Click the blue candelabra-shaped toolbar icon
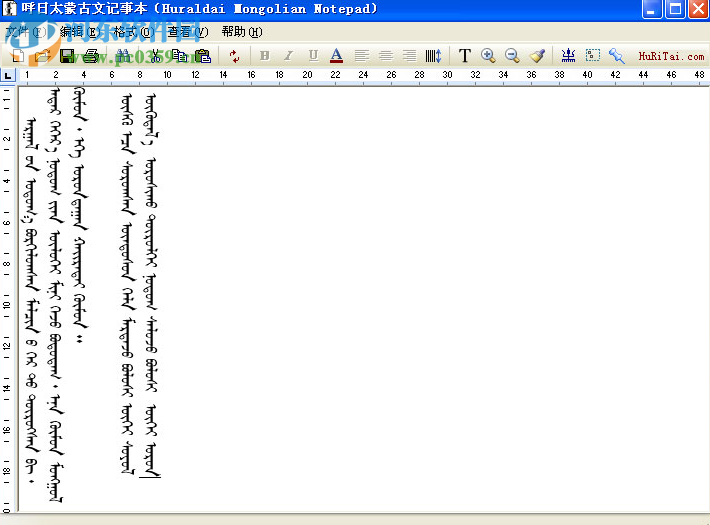 click(568, 56)
